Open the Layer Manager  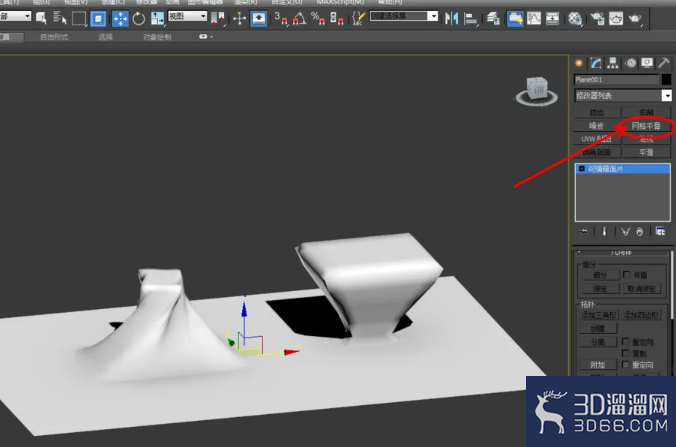(493, 19)
